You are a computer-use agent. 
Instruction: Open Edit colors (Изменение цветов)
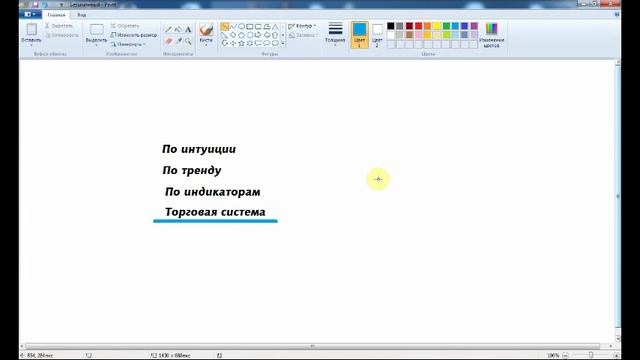[x=491, y=35]
